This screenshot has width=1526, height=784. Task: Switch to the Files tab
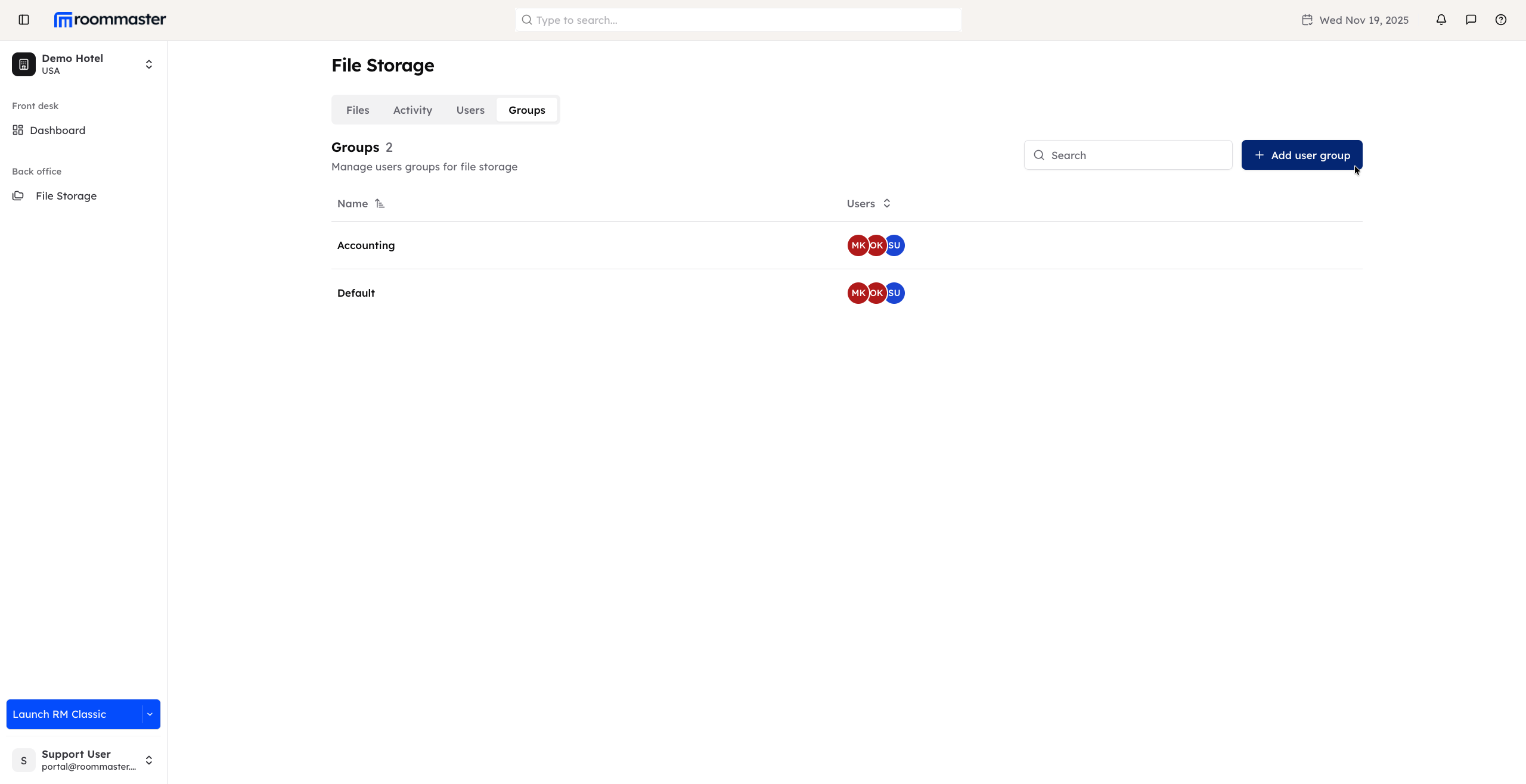click(x=358, y=110)
